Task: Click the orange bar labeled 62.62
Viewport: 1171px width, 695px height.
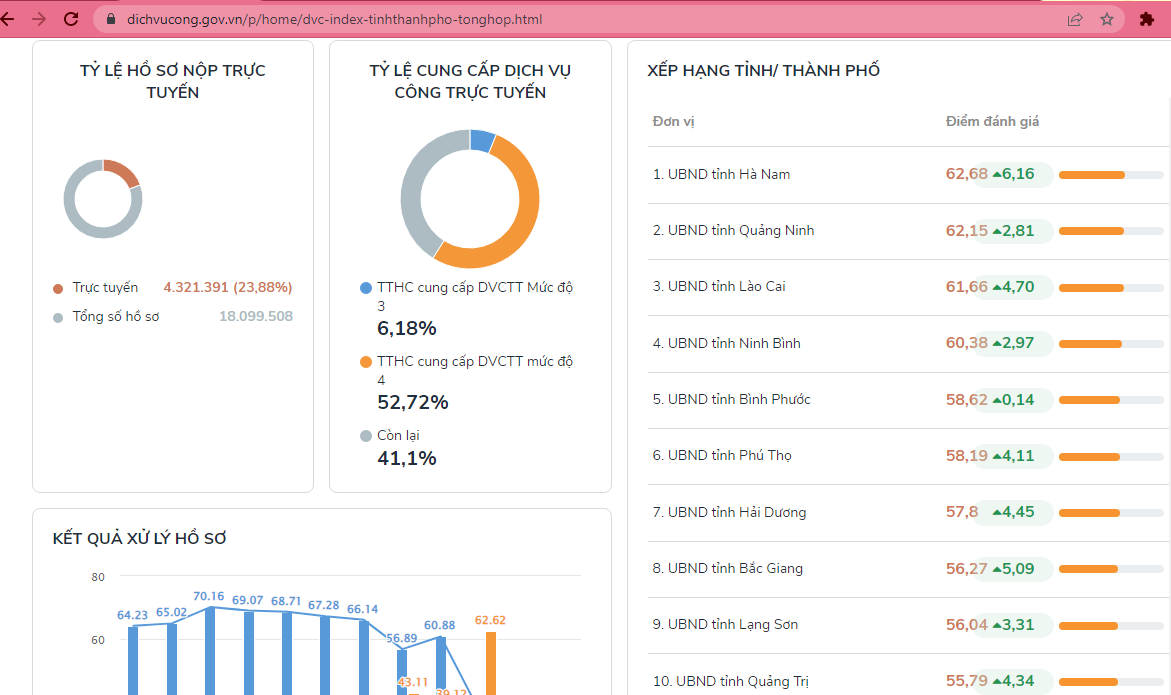Action: click(x=491, y=663)
